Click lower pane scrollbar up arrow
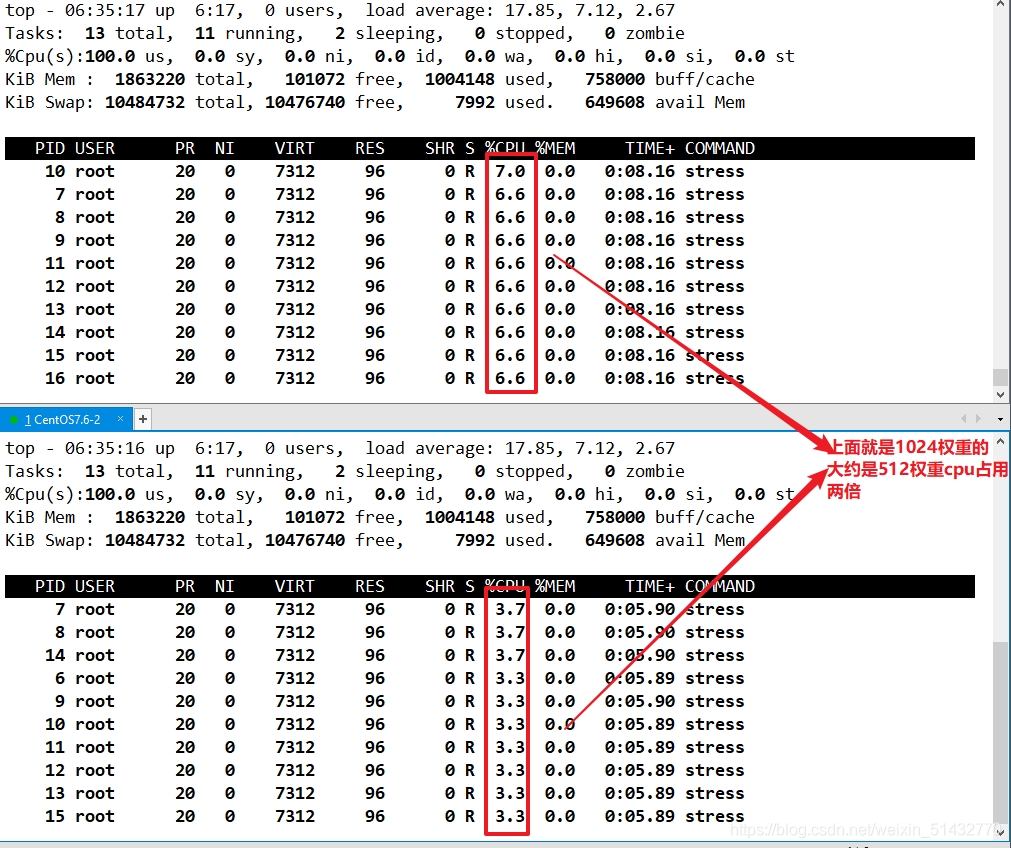The image size is (1011, 848). point(1000,442)
